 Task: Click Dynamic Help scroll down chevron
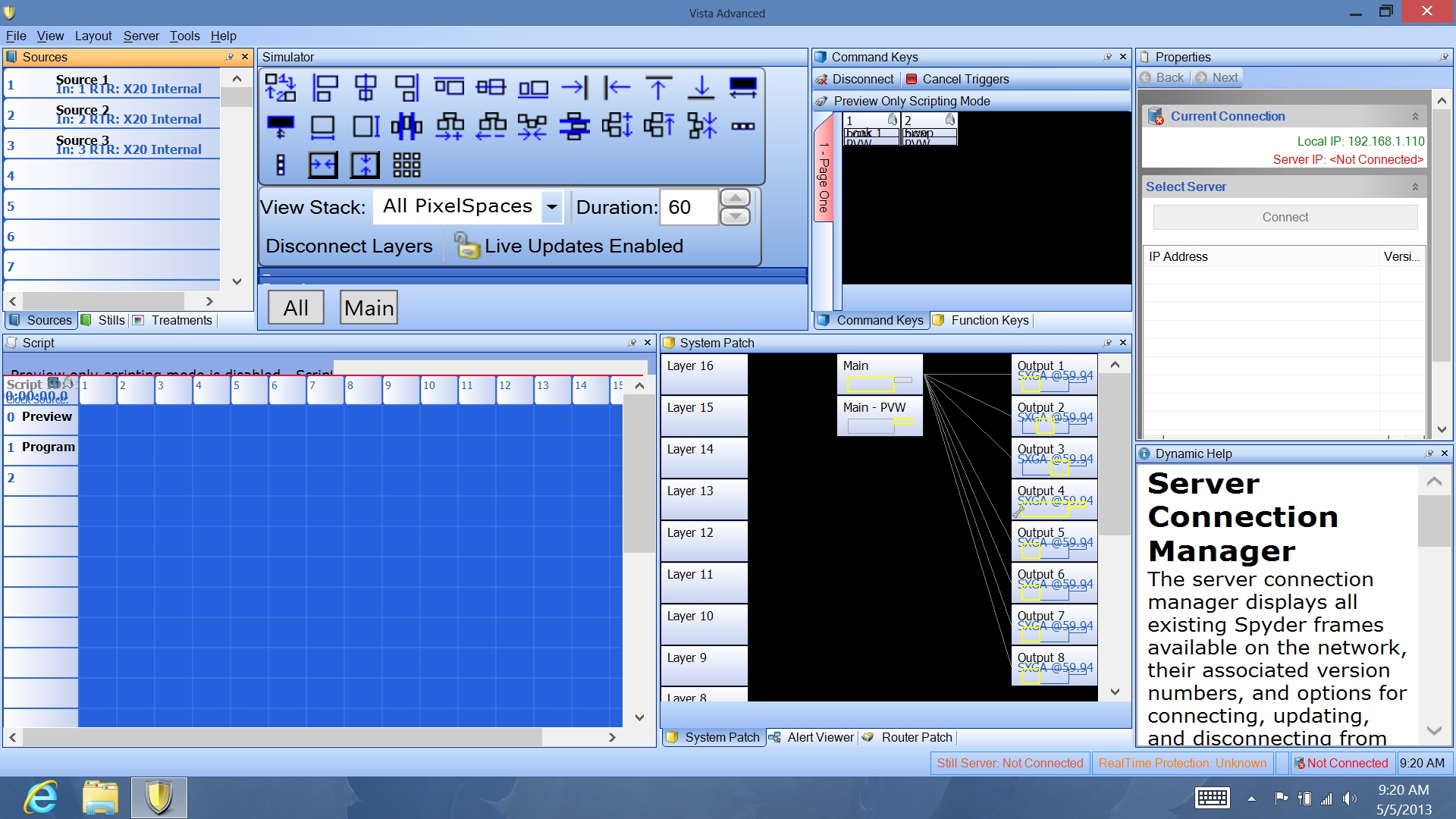[1434, 730]
